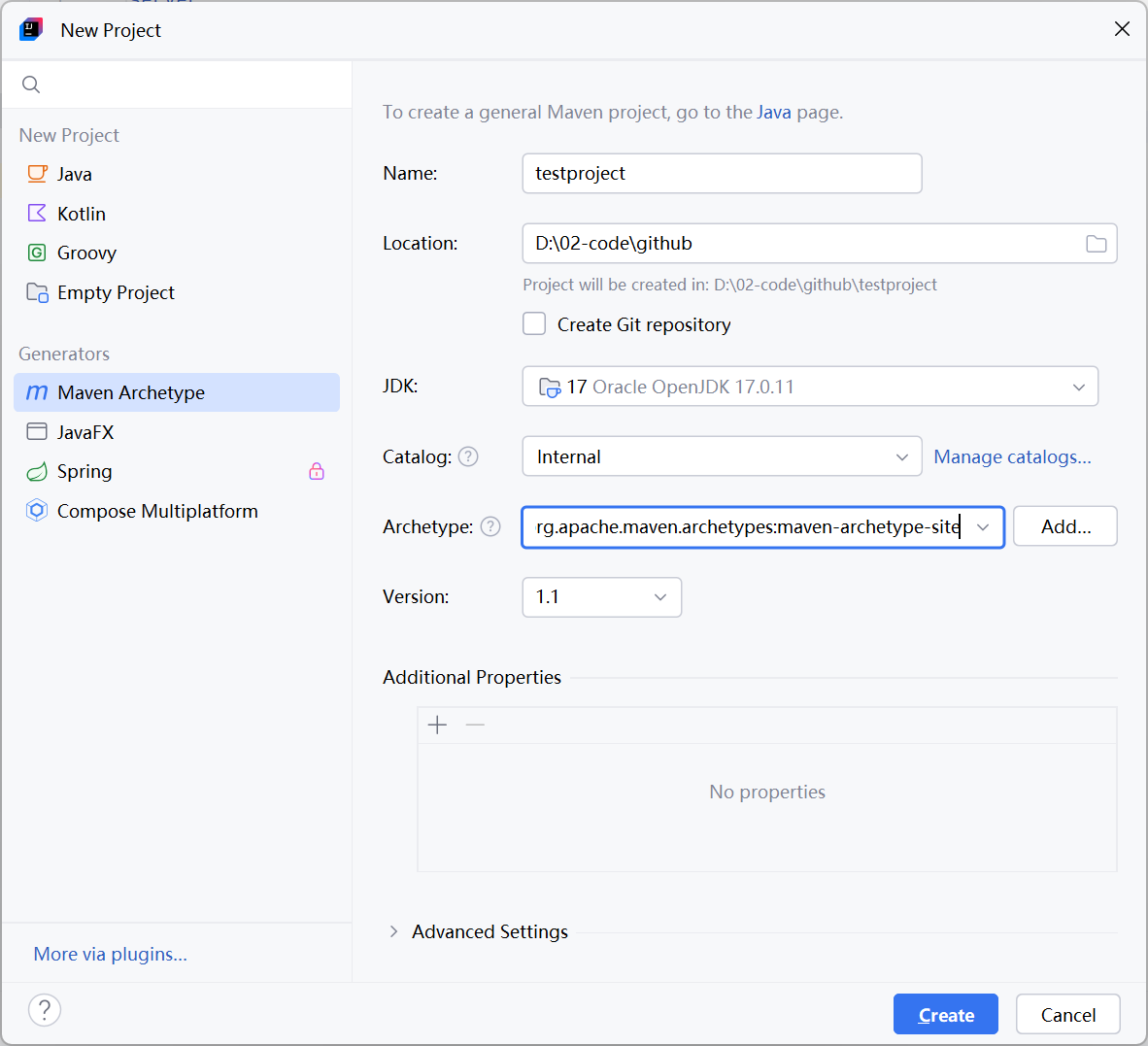Click the search magnifier icon
This screenshot has width=1148, height=1046.
(31, 84)
